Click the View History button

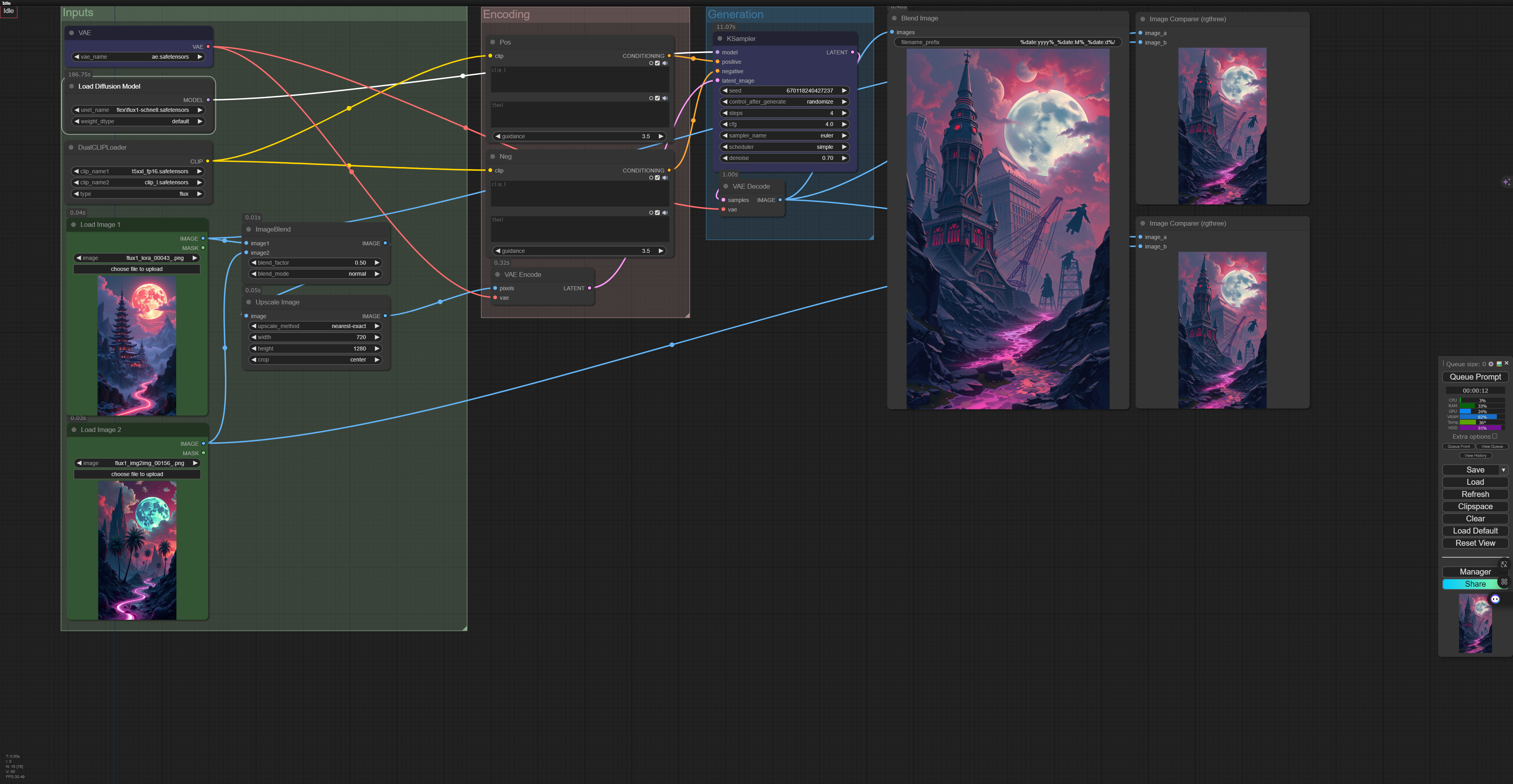(x=1475, y=455)
